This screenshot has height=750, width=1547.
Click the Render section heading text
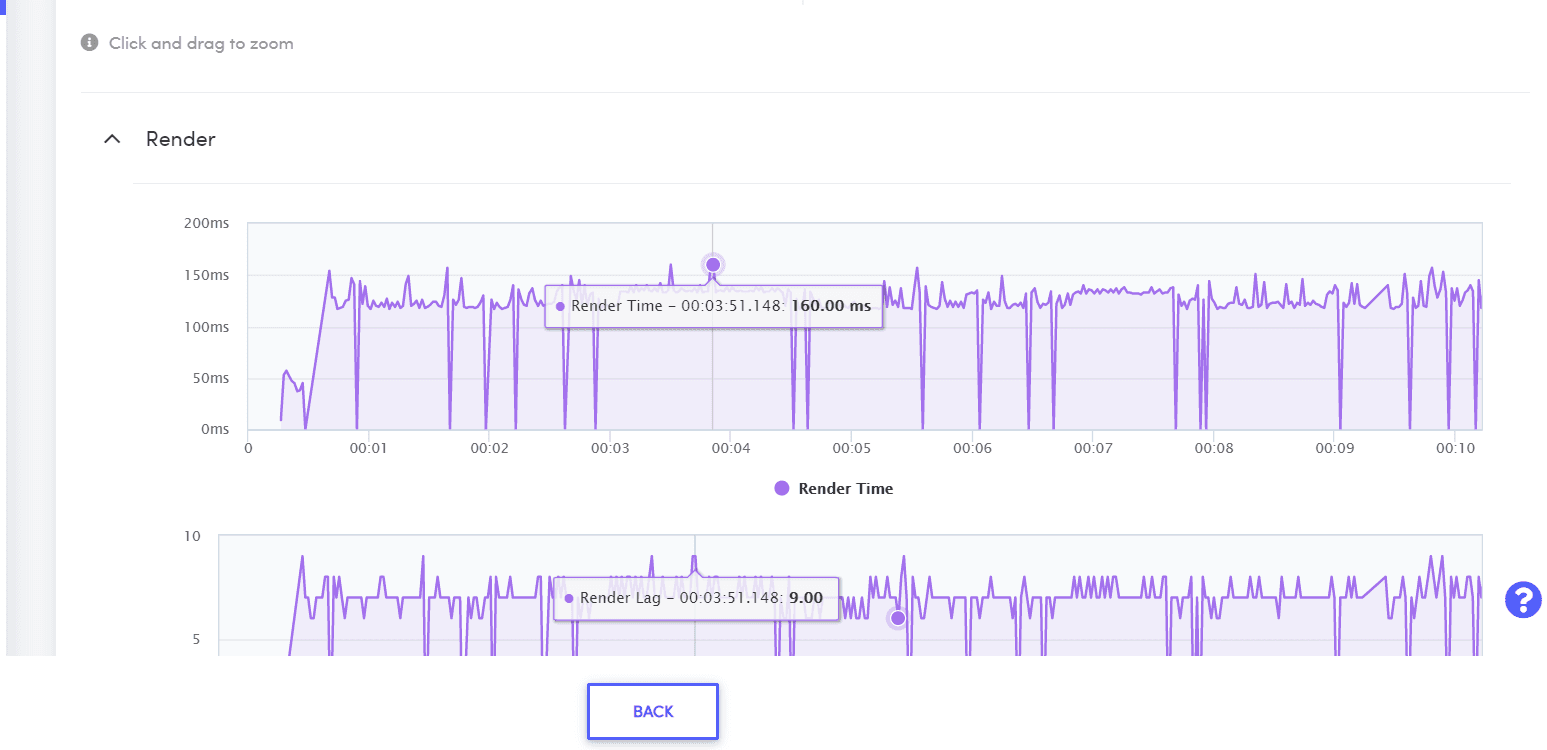point(181,139)
